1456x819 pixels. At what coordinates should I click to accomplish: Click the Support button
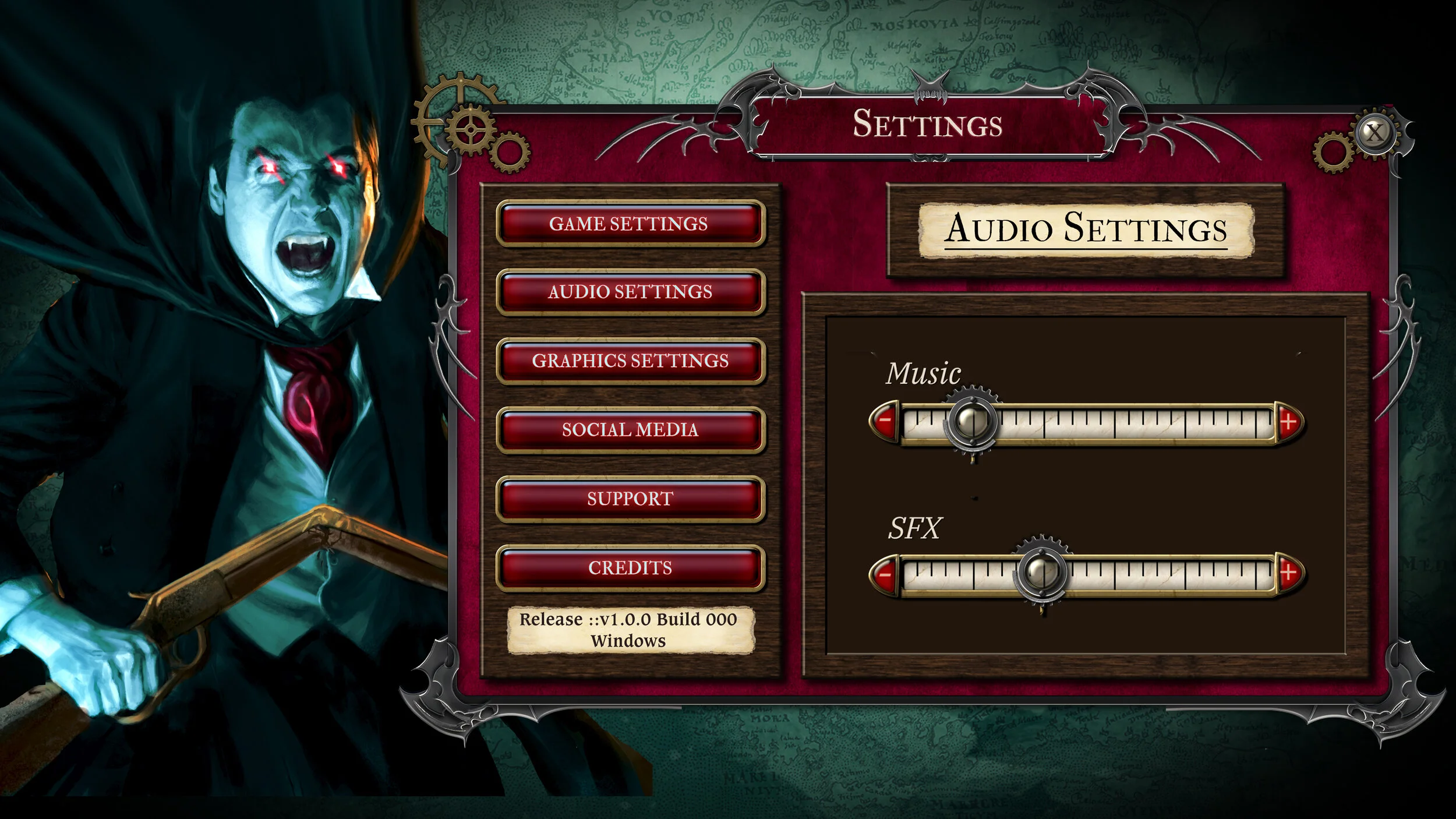(x=630, y=499)
